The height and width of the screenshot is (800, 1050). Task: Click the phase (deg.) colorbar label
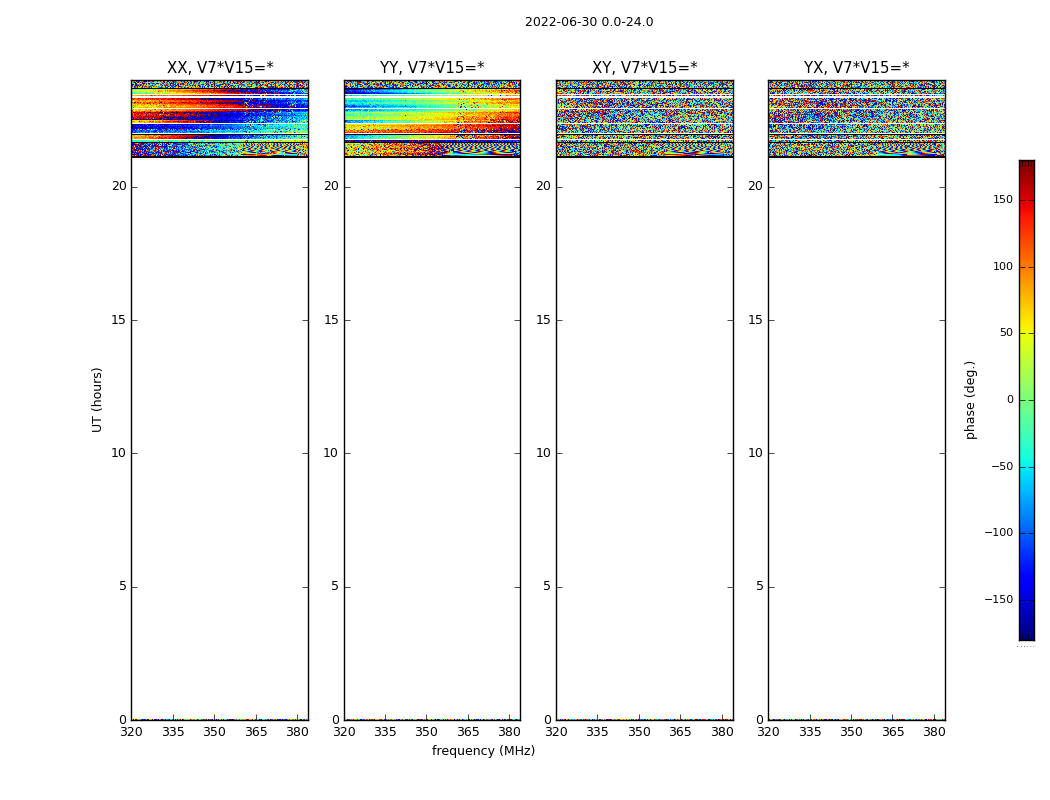click(x=970, y=399)
